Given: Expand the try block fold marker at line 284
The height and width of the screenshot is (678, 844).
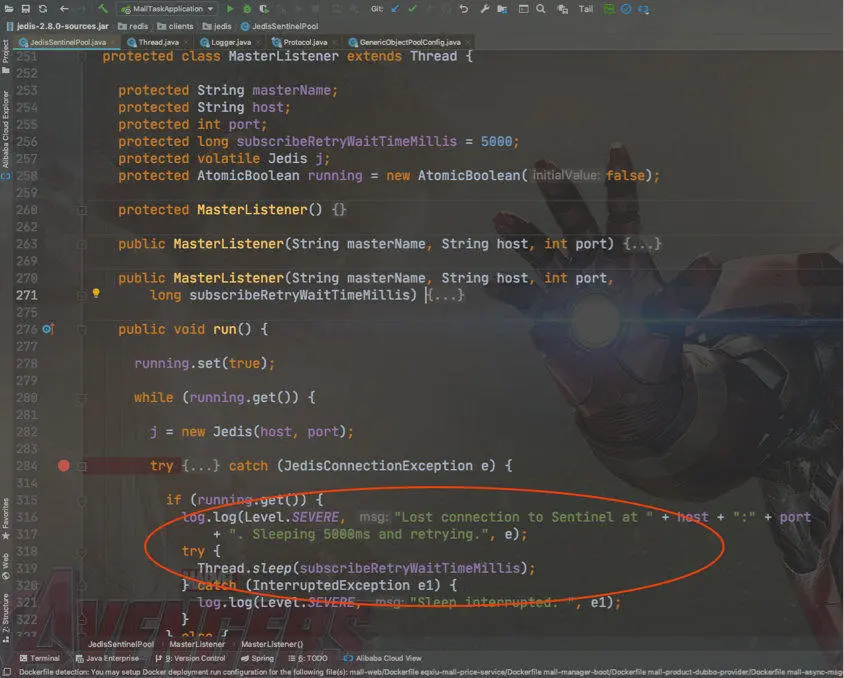Looking at the screenshot, I should pyautogui.click(x=82, y=467).
